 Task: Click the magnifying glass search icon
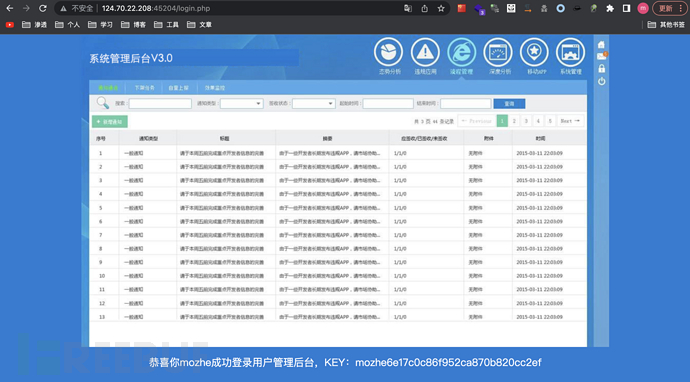tap(103, 103)
